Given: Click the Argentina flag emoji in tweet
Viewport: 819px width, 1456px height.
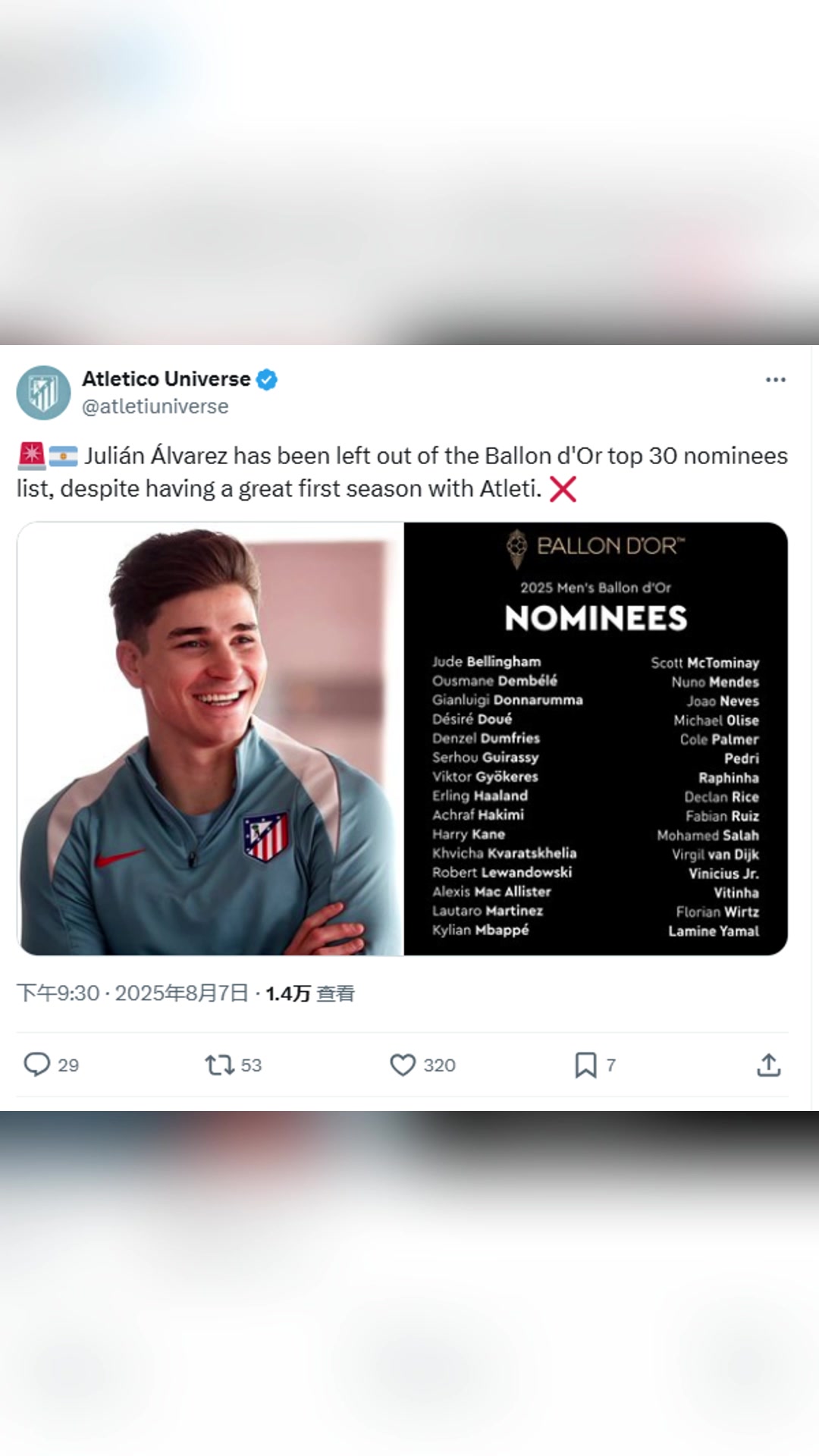Looking at the screenshot, I should [64, 456].
